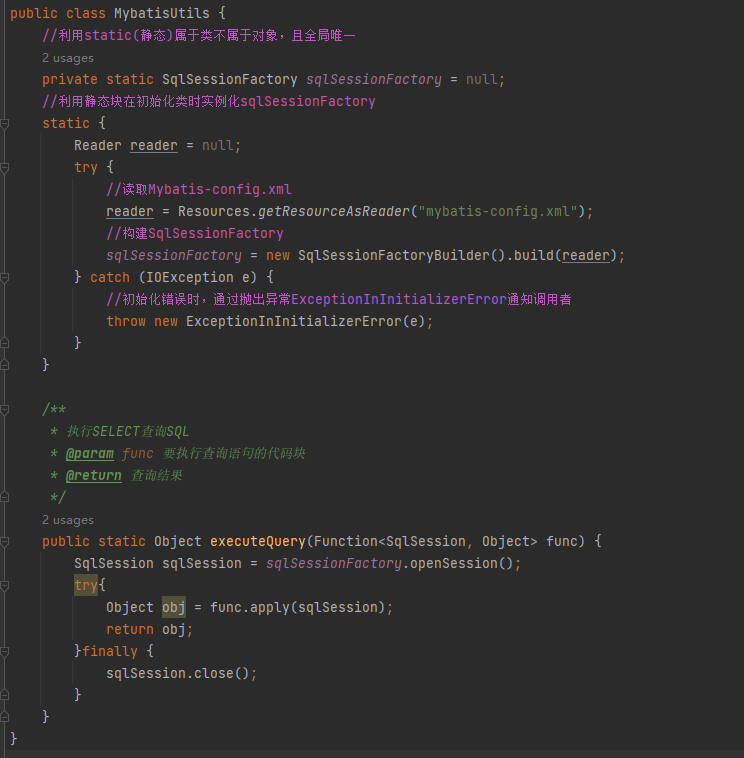This screenshot has width=744, height=758.
Task: Open '2 usages' hint above executeQuery method
Action: point(67,520)
